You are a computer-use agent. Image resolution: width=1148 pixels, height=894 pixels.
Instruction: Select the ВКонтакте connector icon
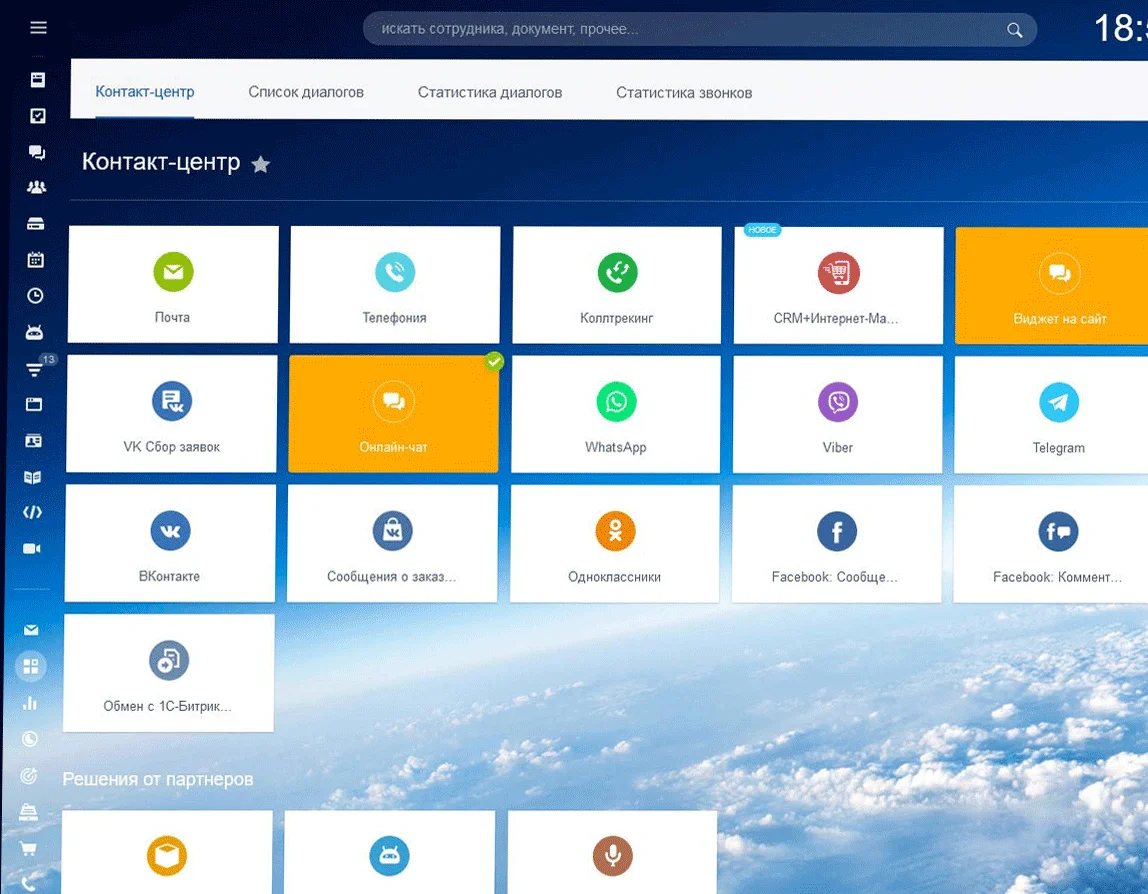point(170,532)
